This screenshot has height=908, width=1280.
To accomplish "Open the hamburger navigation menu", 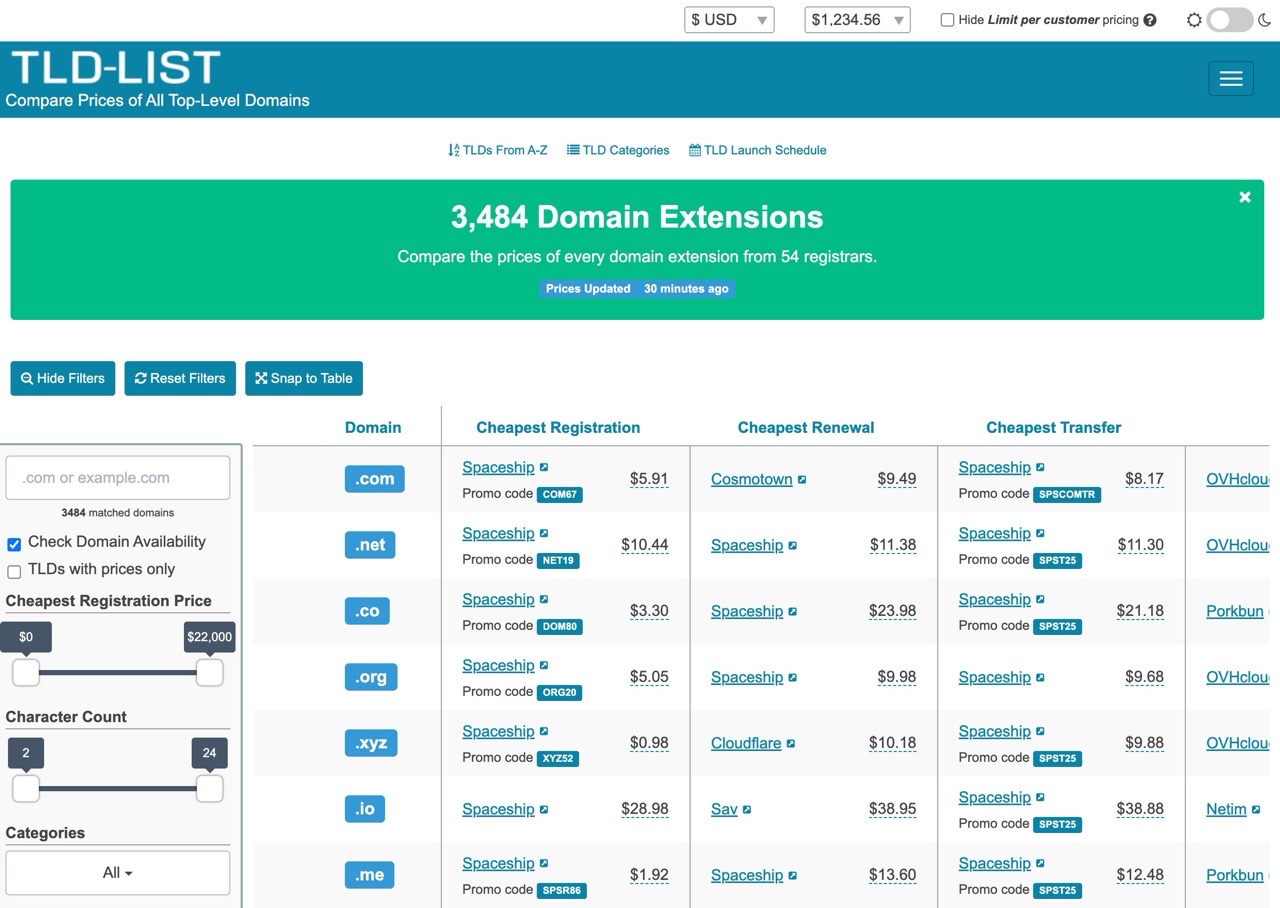I will point(1231,79).
